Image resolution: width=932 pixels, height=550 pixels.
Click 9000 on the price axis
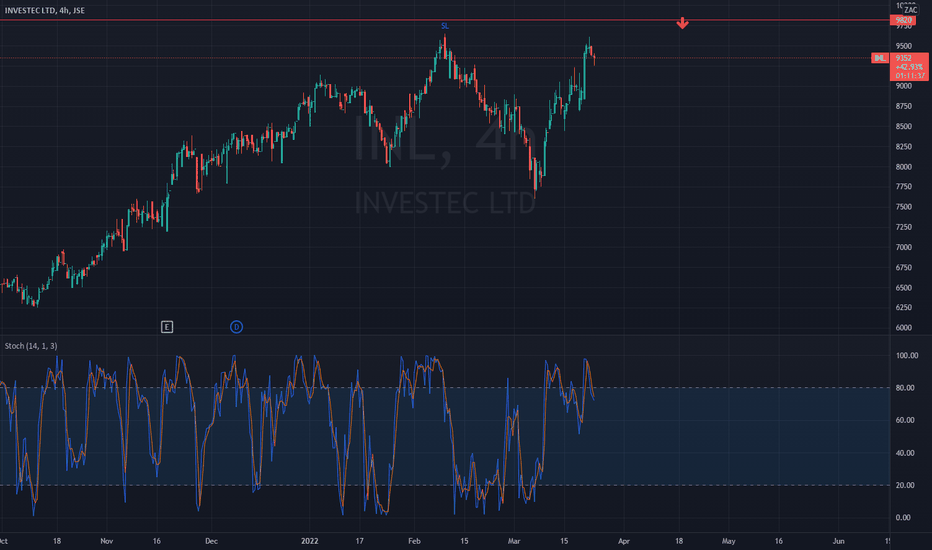click(x=903, y=86)
